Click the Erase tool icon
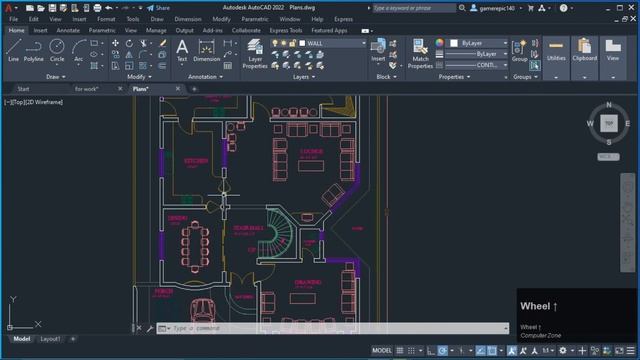Screen dimensions: 640x360 point(162,43)
